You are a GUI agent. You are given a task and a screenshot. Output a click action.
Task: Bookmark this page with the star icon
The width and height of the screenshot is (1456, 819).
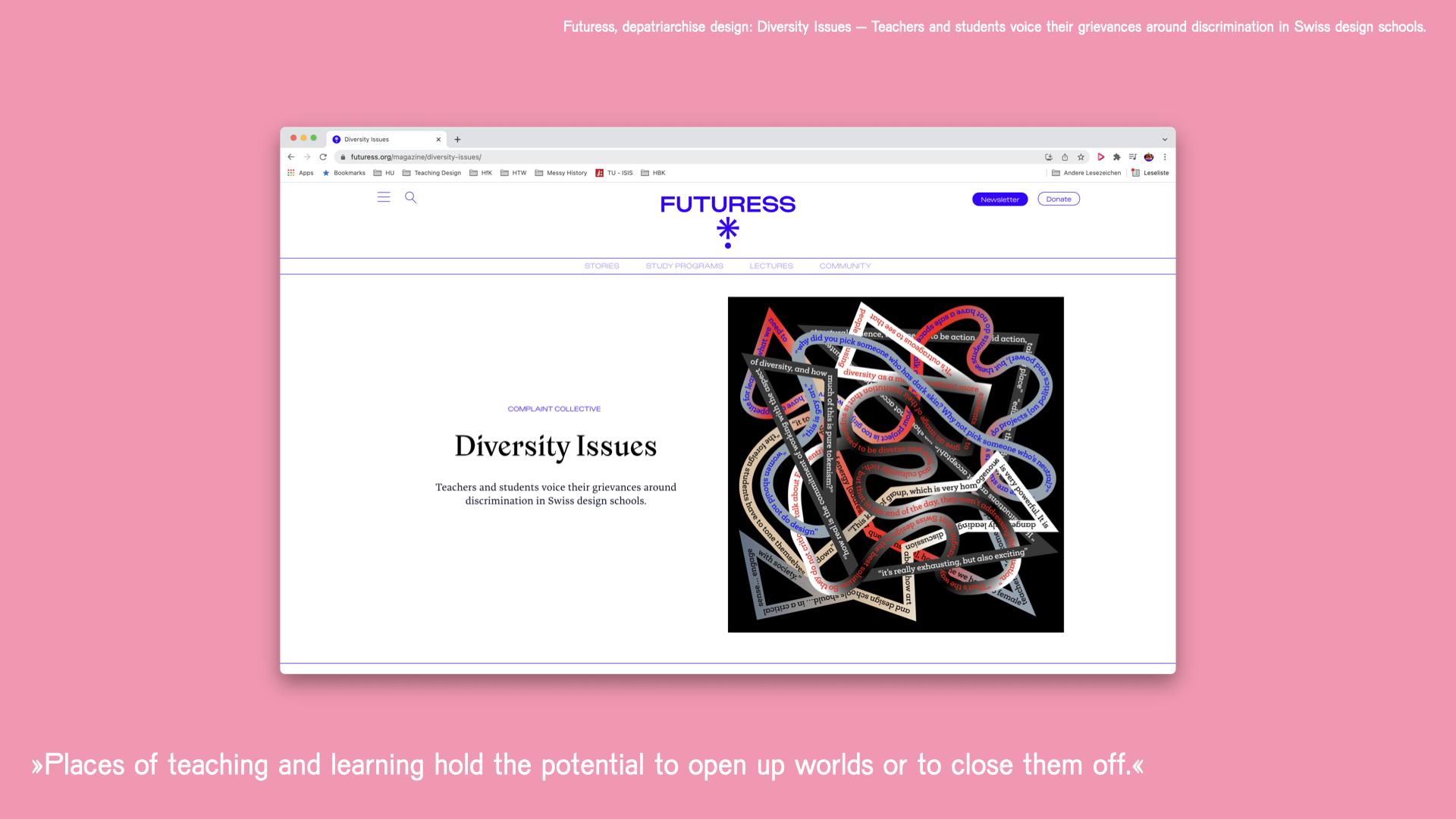click(1081, 157)
